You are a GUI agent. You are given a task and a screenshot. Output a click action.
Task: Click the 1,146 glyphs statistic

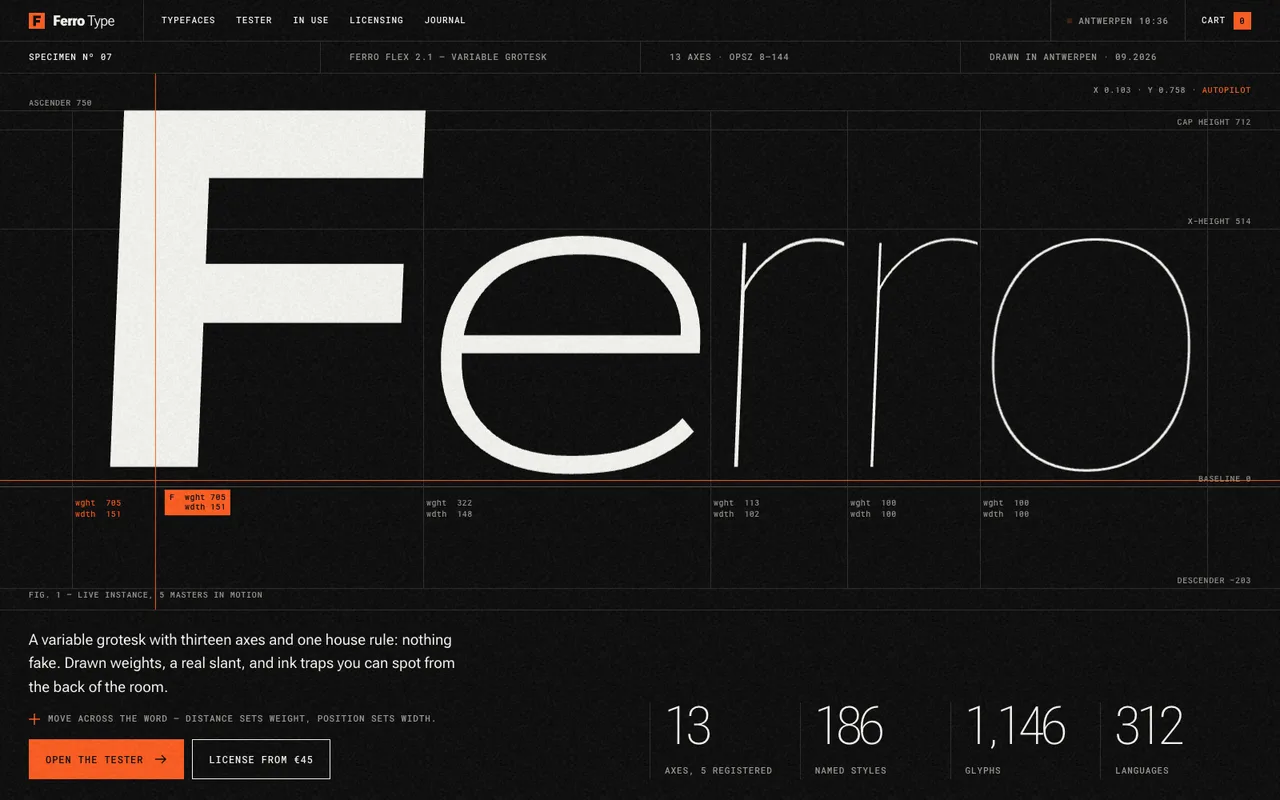[x=1015, y=740]
